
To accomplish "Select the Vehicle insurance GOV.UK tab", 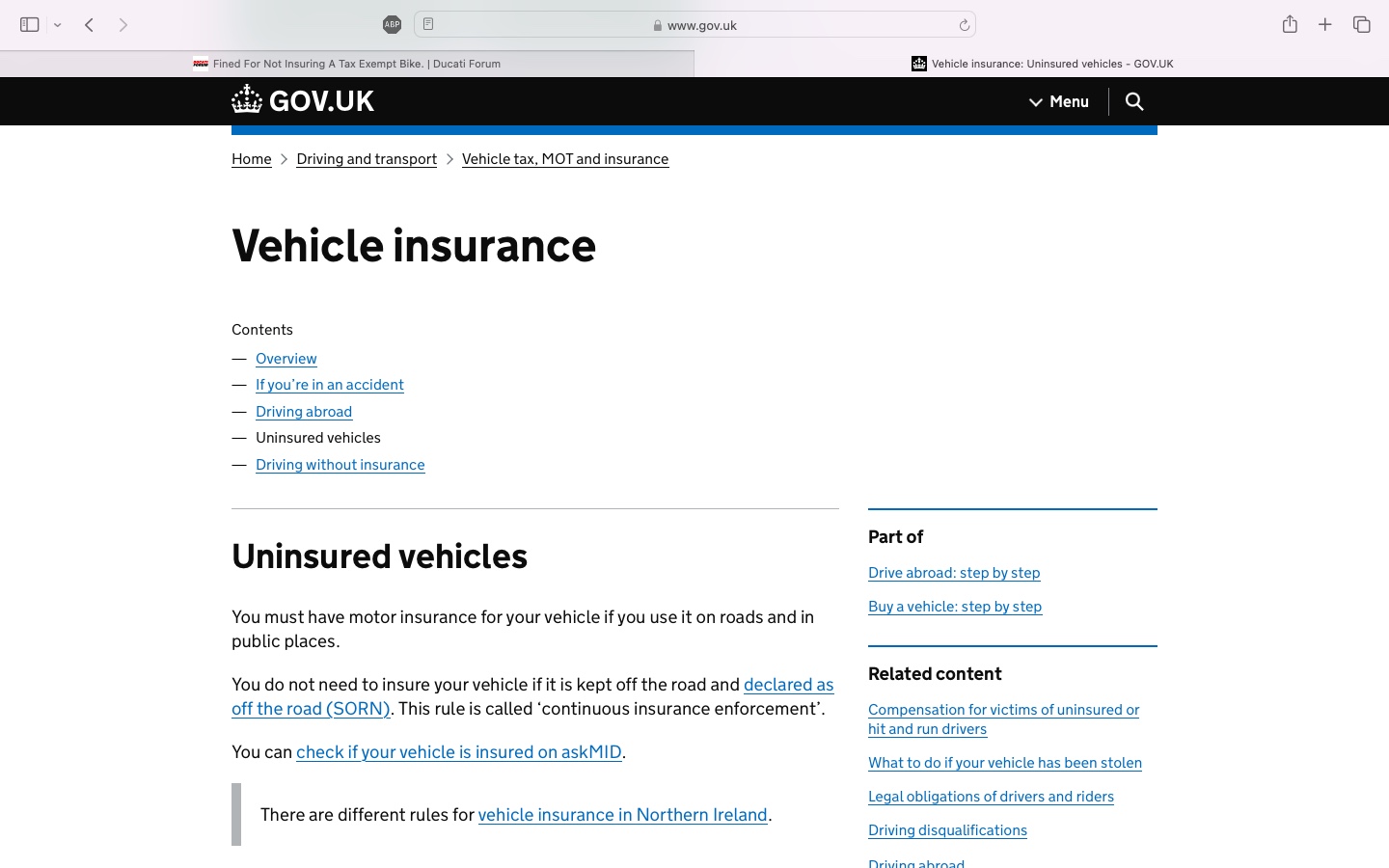I will pos(1042,64).
